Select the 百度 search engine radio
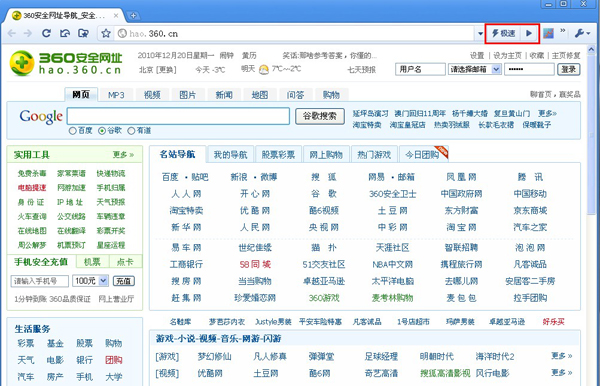The image size is (600, 386). (73, 131)
